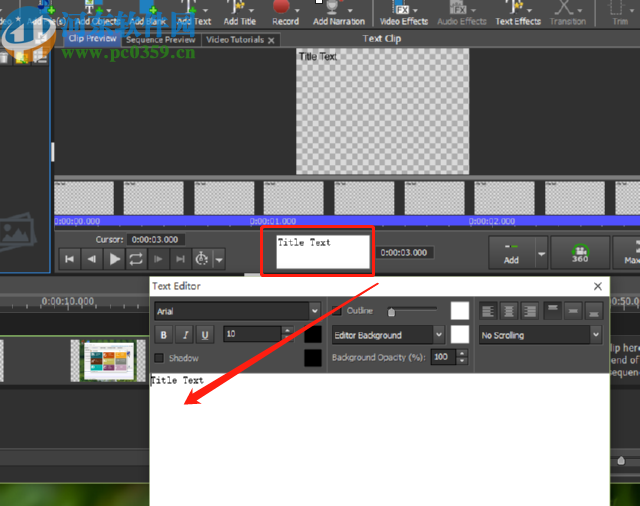Viewport: 640px width, 506px height.
Task: Open Video Effects from toolbar
Action: point(404,13)
